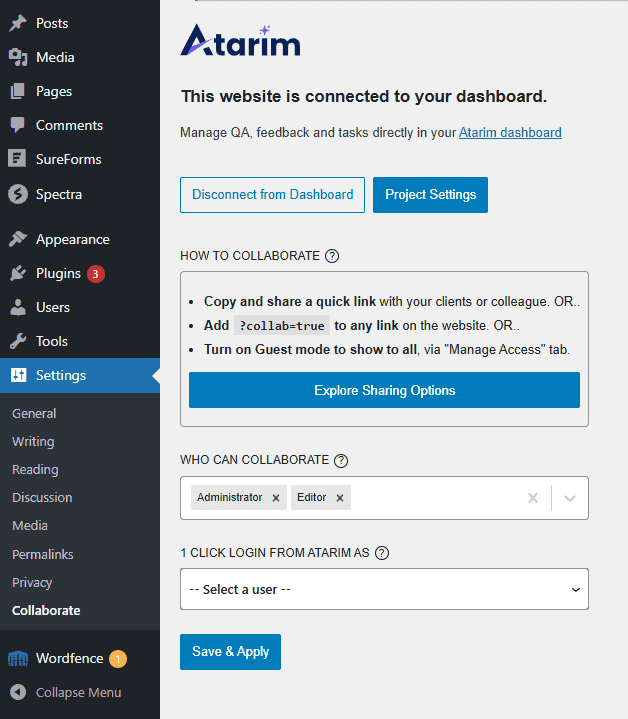Image resolution: width=628 pixels, height=719 pixels.
Task: Click the SureForms icon
Action: tap(17, 159)
